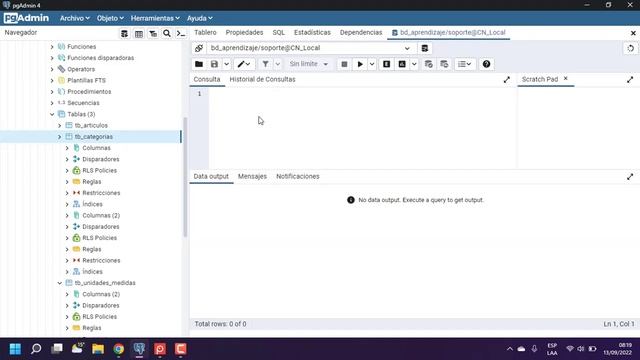Open the Search Objects magnifier in Navegador
The image size is (640, 360).
(167, 33)
